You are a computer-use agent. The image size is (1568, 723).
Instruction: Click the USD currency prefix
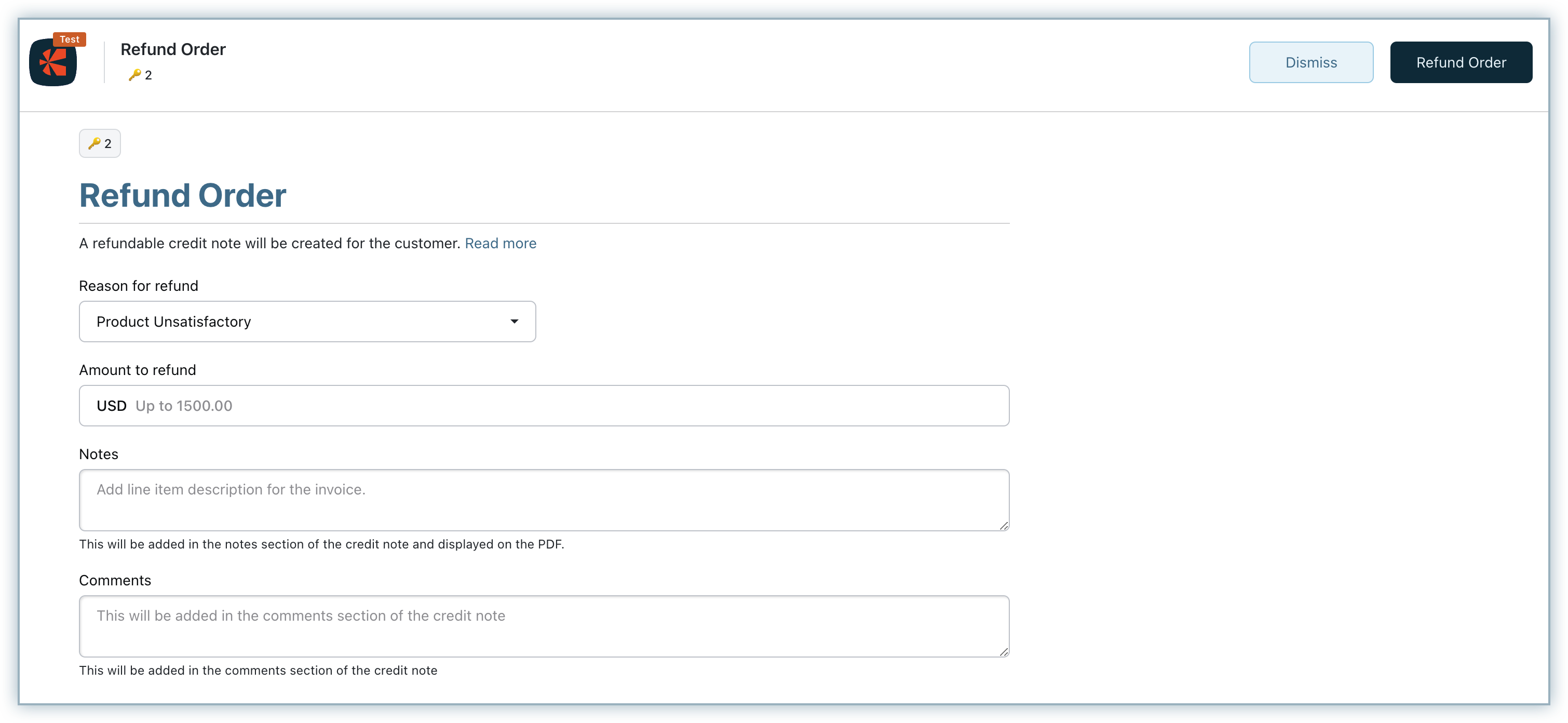112,406
